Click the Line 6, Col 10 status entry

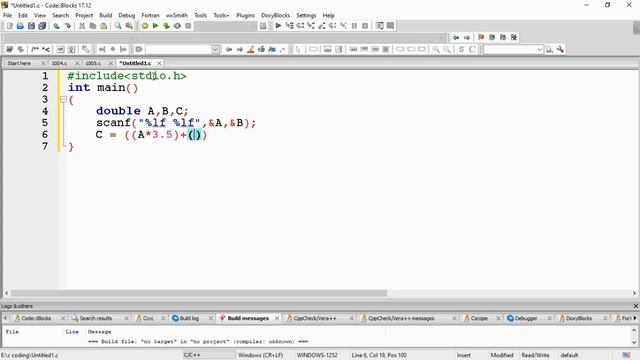[x=379, y=355]
